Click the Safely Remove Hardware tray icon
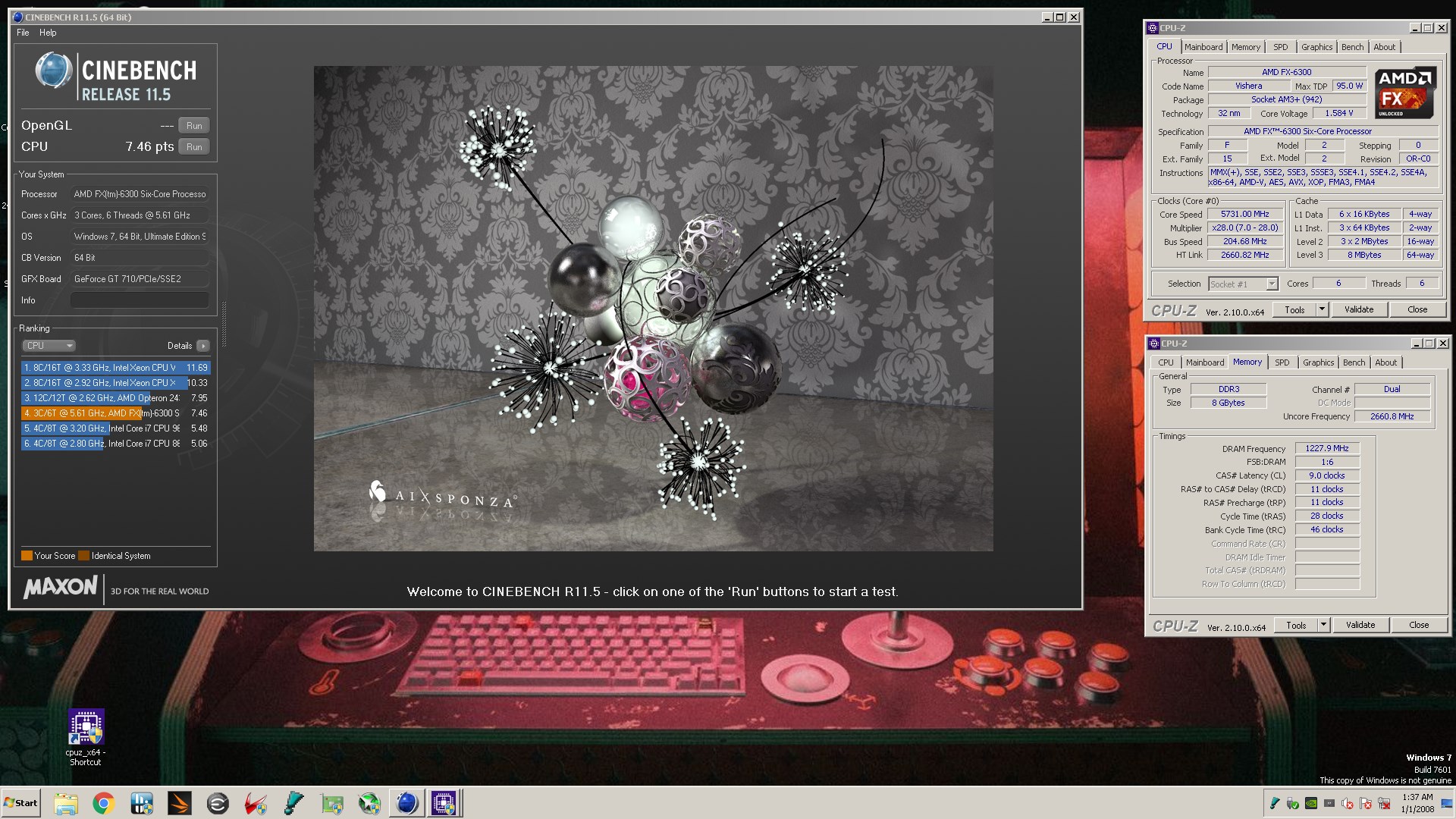 point(1293,803)
